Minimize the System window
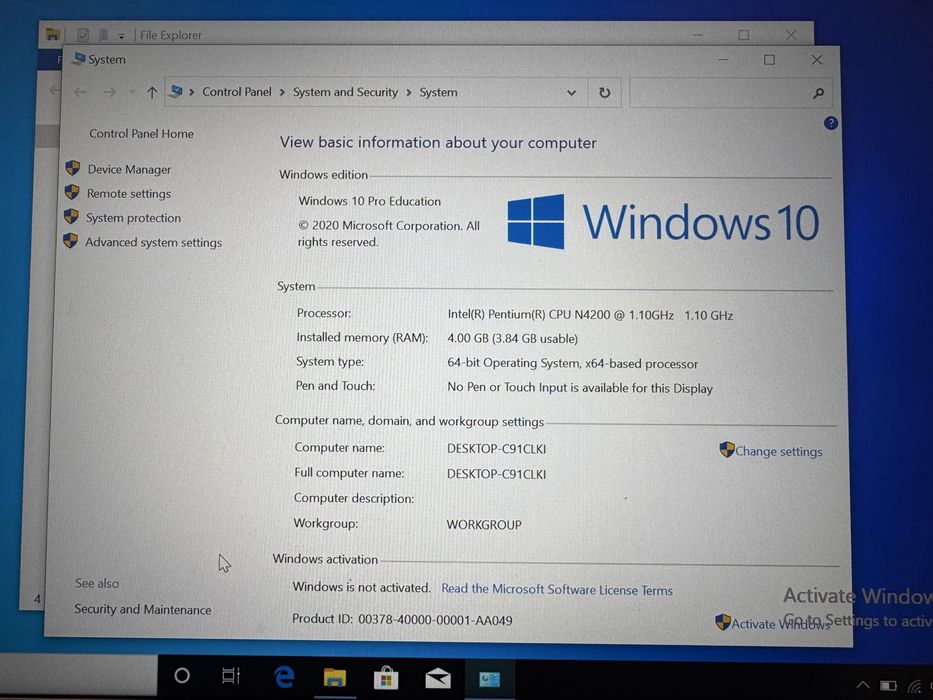Image resolution: width=933 pixels, height=700 pixels. coord(723,60)
